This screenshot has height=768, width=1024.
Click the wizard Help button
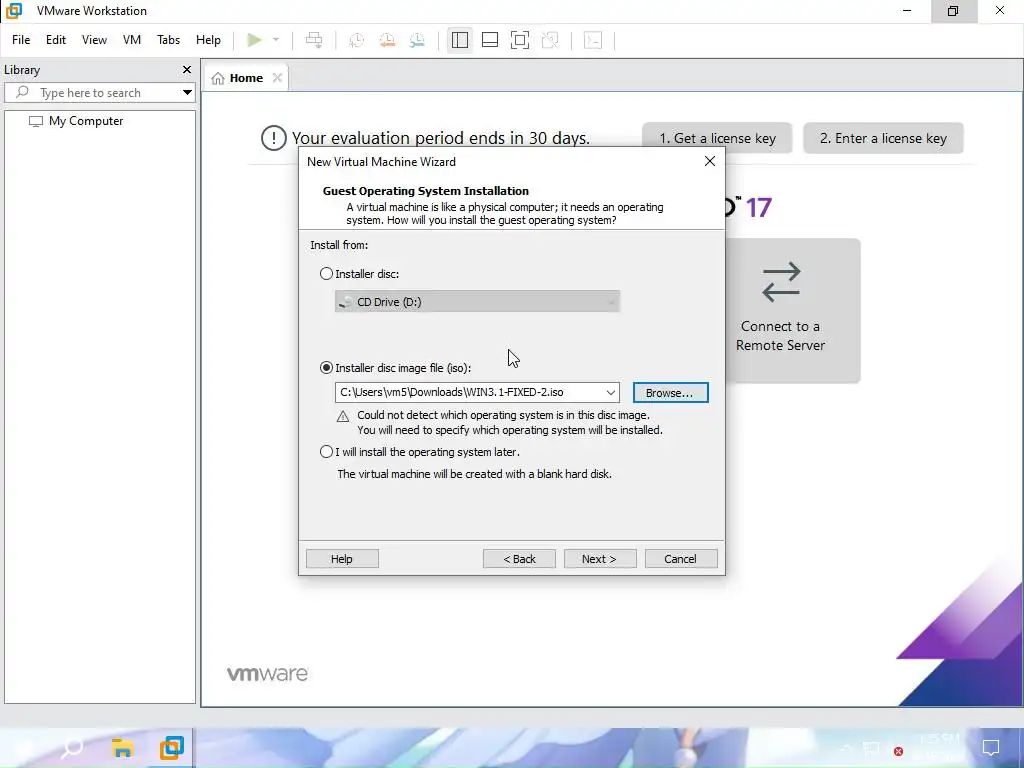point(342,558)
